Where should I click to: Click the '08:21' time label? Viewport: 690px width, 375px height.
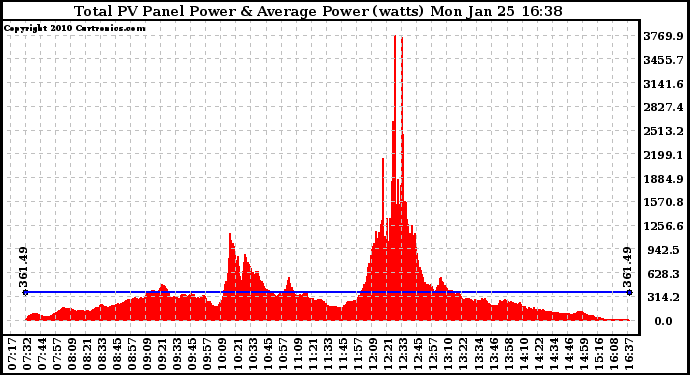[87, 354]
